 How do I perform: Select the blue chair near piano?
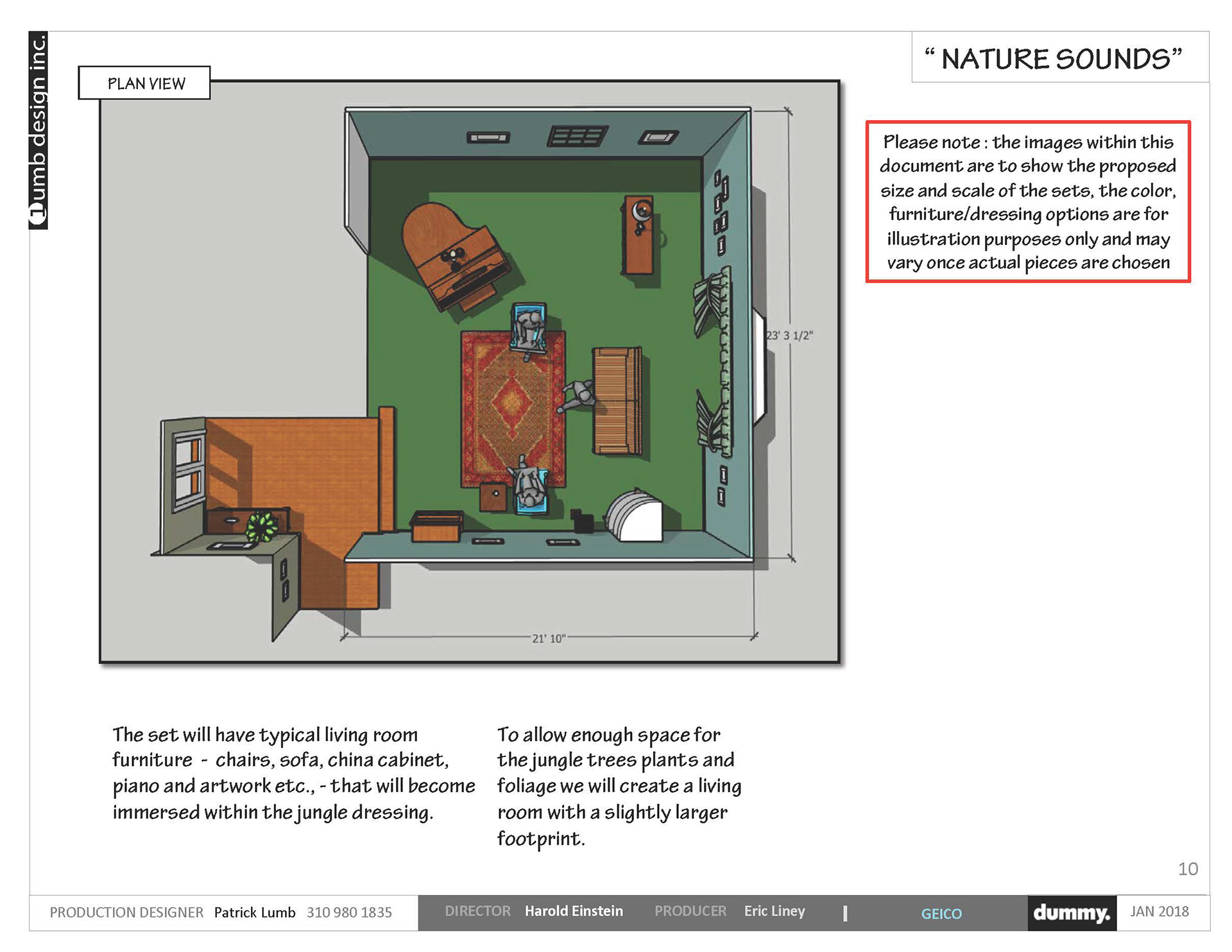[529, 327]
